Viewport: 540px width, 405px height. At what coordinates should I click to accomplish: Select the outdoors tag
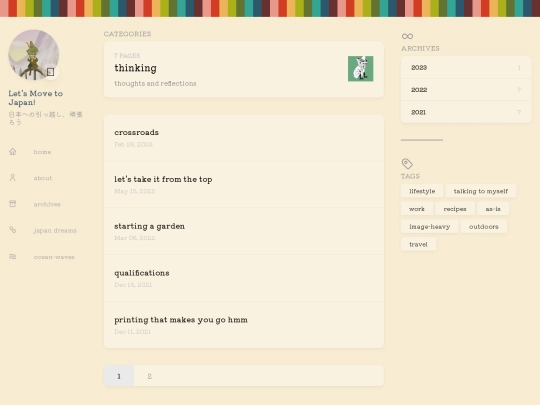484,227
